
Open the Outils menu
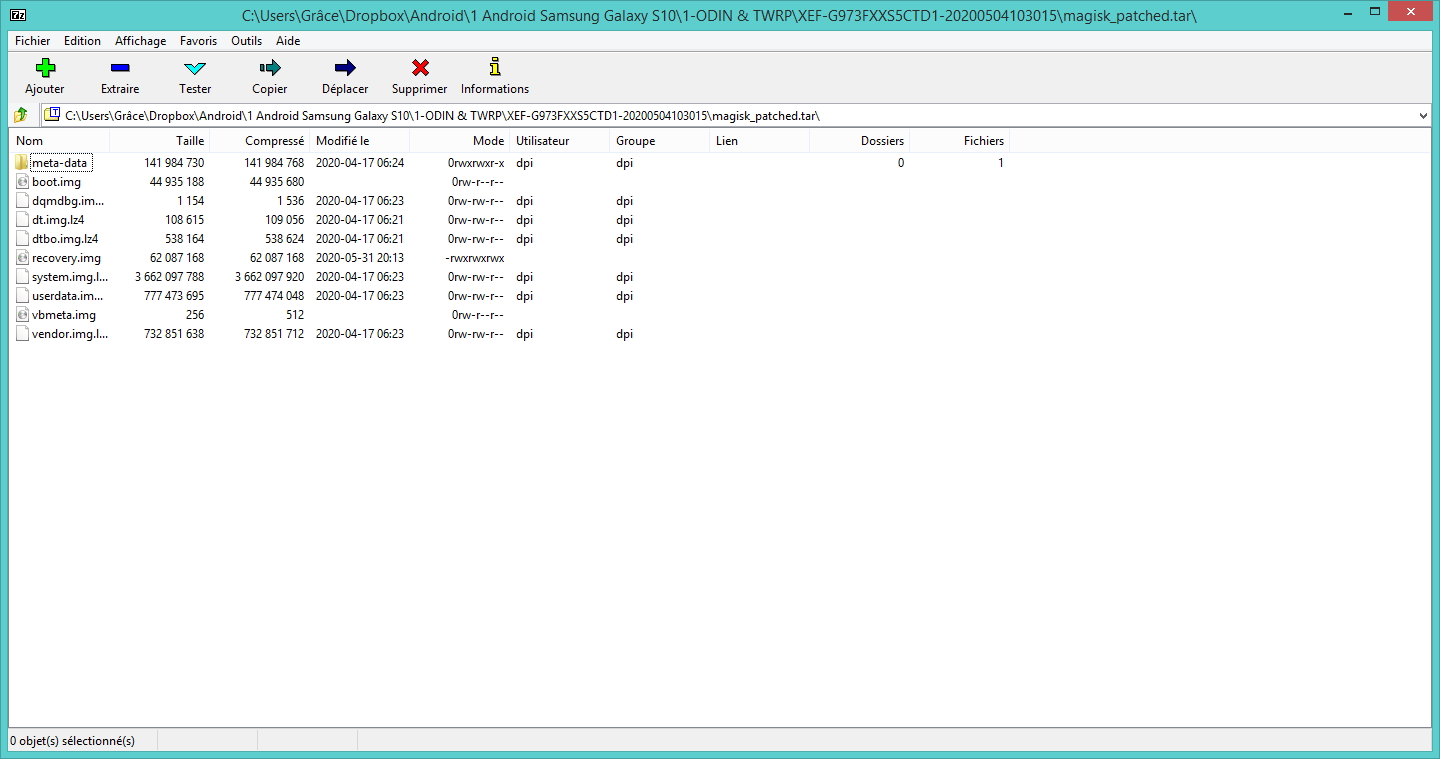click(246, 41)
